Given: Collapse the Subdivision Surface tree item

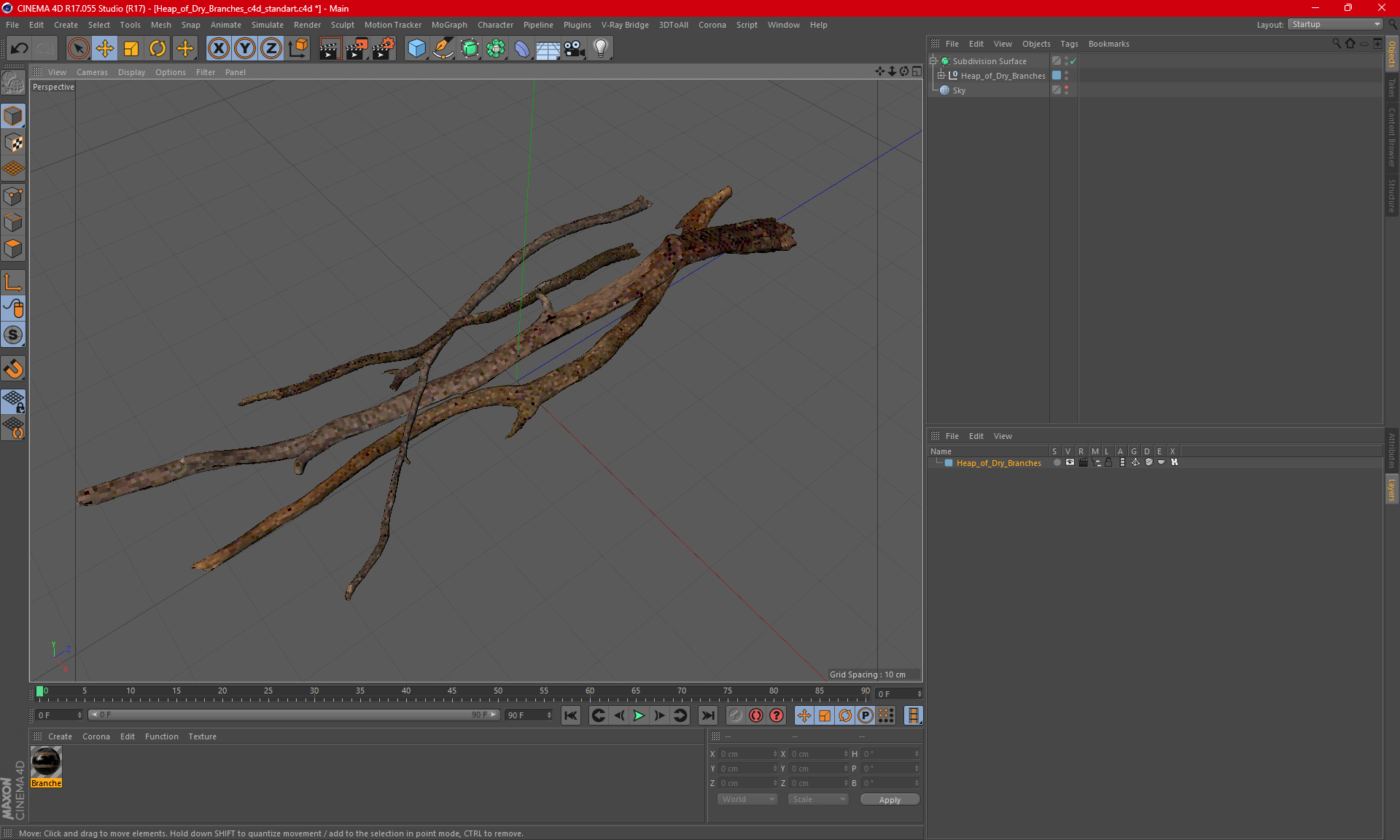Looking at the screenshot, I should coord(933,61).
